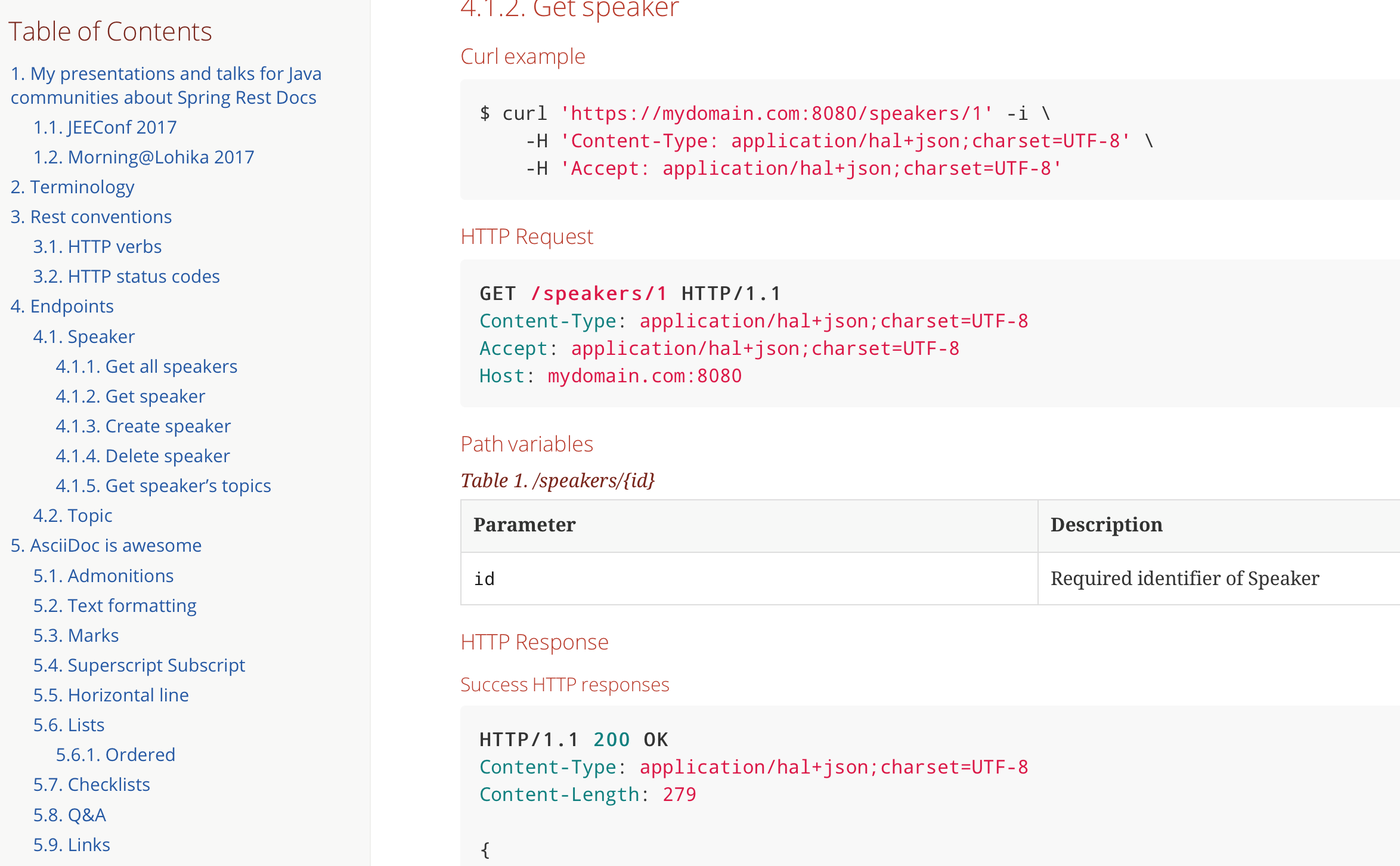Open 5.4. Superscript Subscript

click(140, 665)
